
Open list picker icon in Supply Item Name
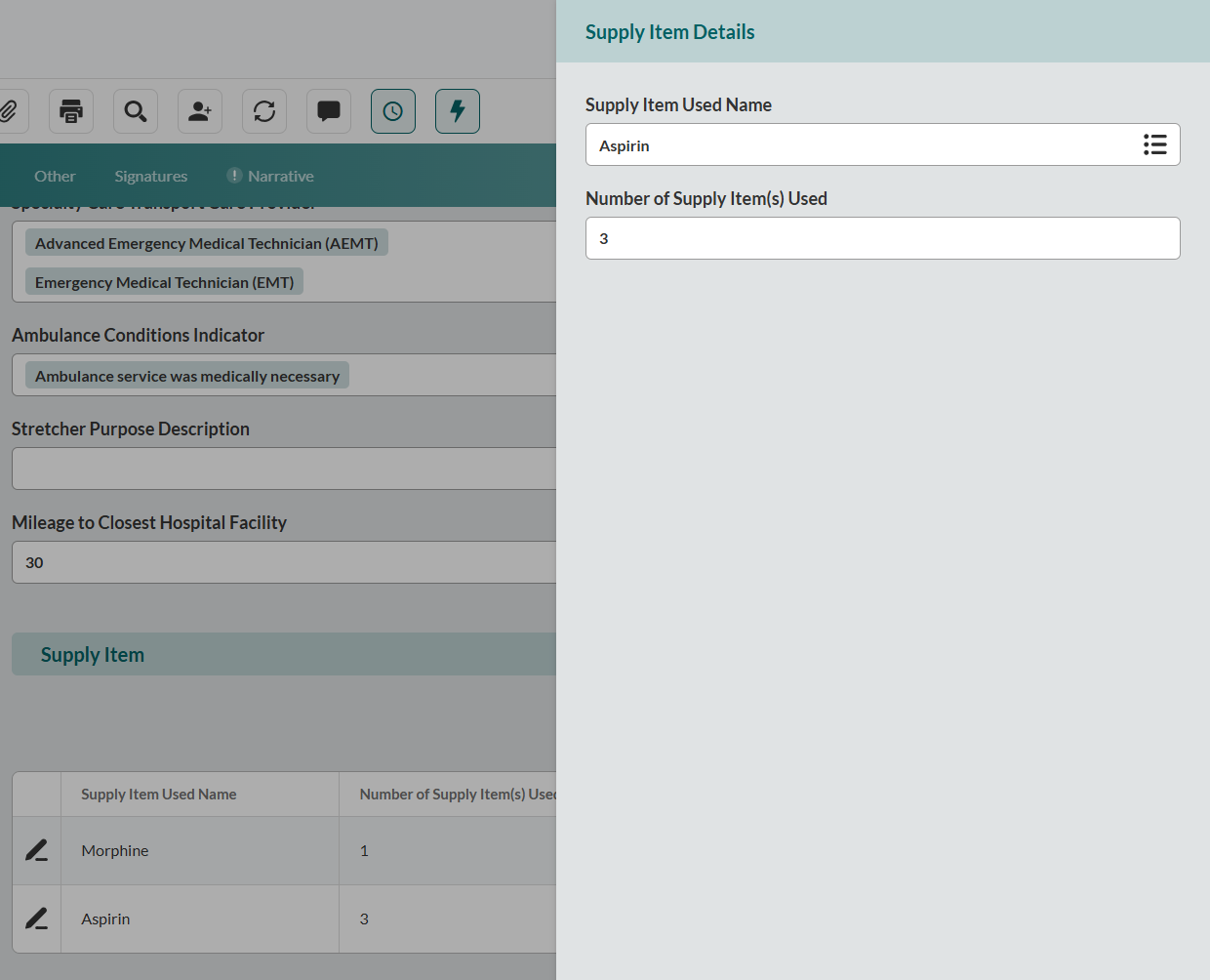1154,145
